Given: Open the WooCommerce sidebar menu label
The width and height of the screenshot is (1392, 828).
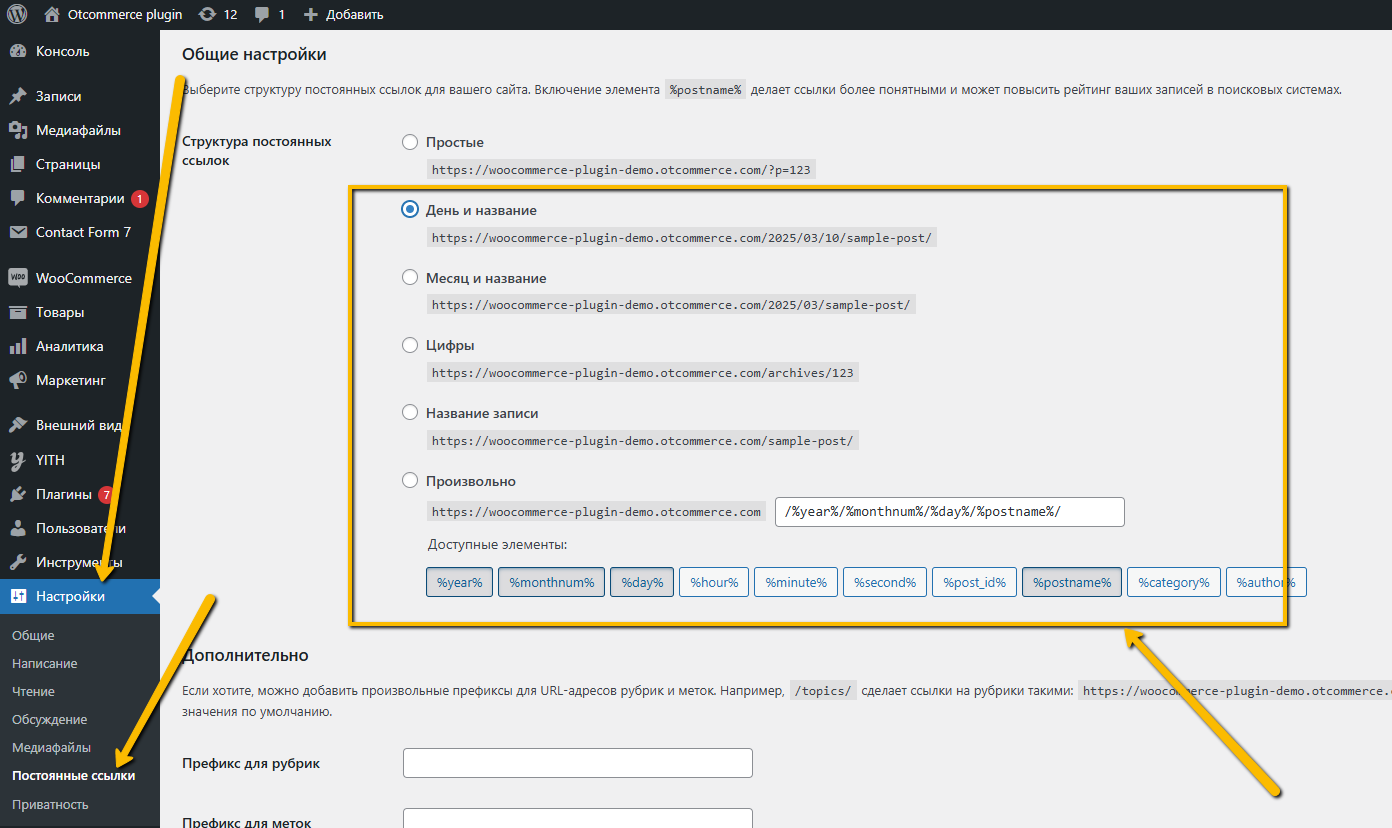Looking at the screenshot, I should click(x=84, y=278).
